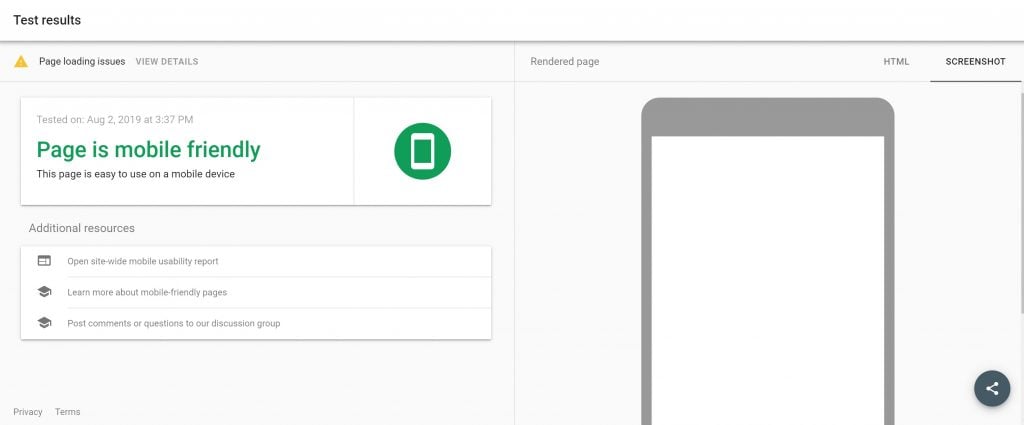View details of page loading issues
Image resolution: width=1024 pixels, height=425 pixels.
(x=167, y=61)
